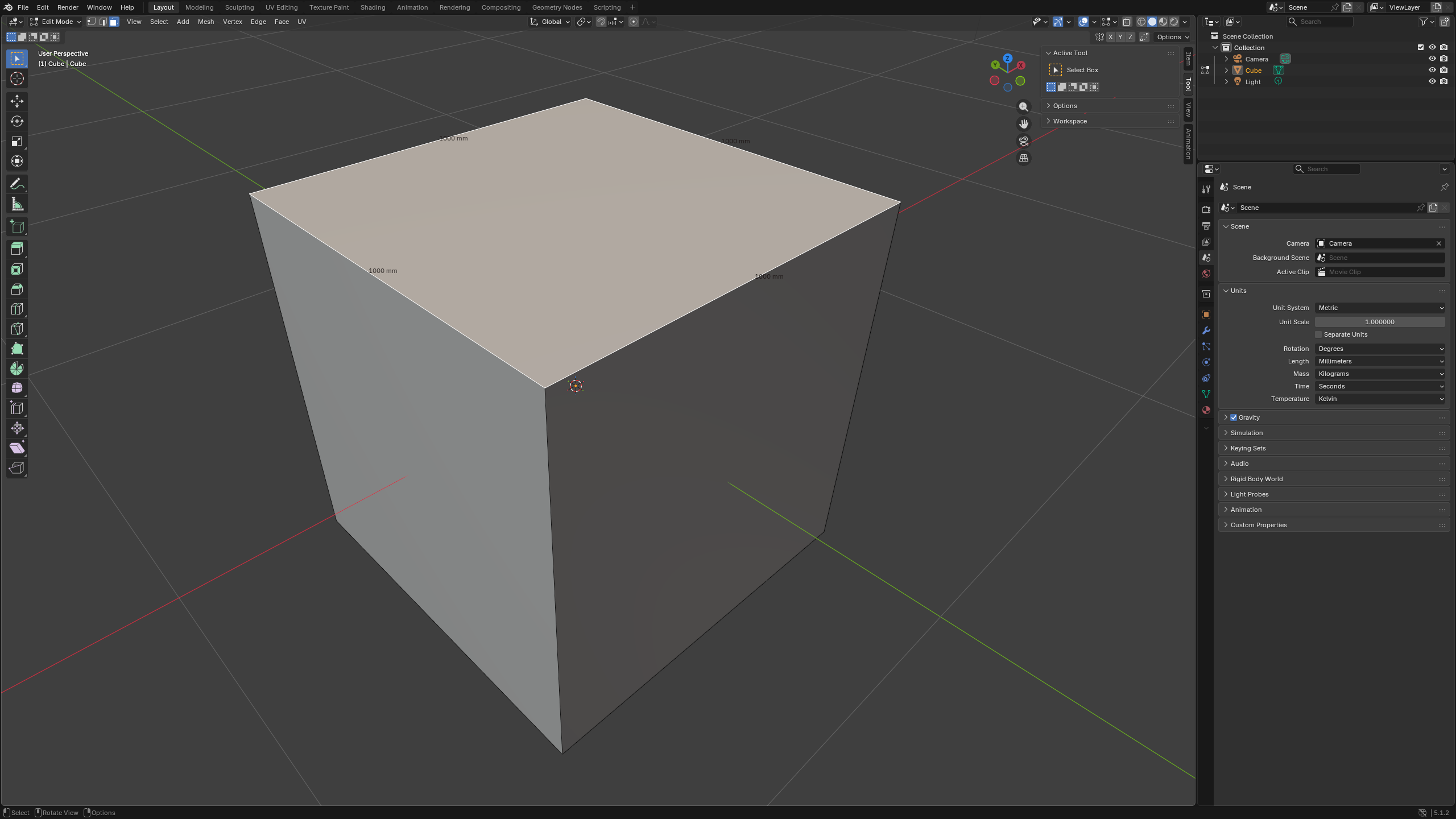Open the Modifiers wrench properties tab

click(x=1206, y=330)
